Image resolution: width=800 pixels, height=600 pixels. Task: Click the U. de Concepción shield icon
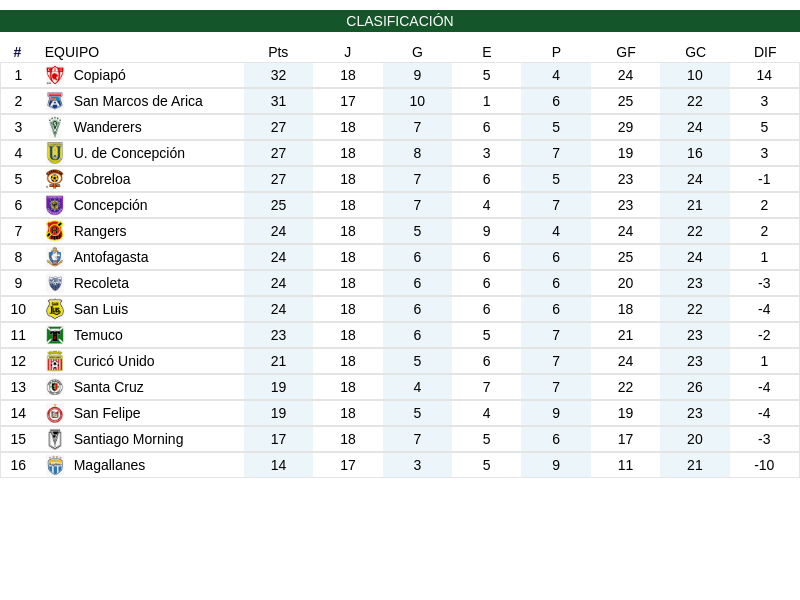55,153
